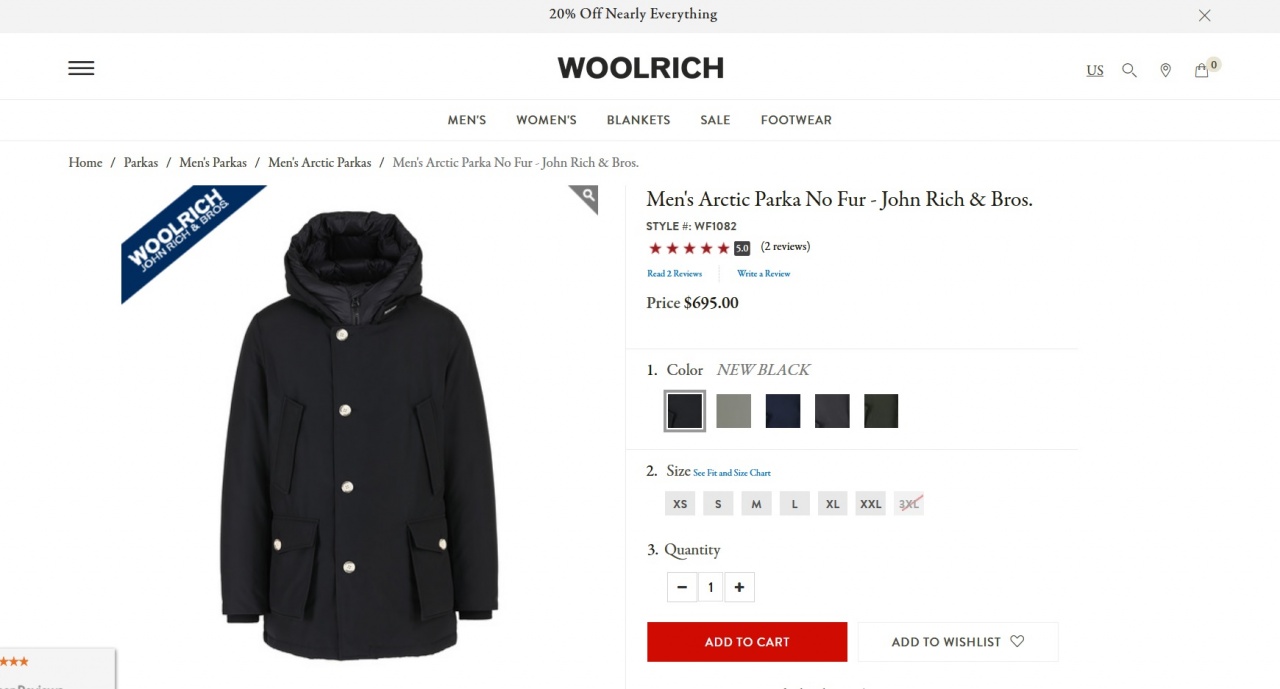This screenshot has width=1280, height=689.
Task: Open the hamburger navigation menu
Action: [x=81, y=68]
